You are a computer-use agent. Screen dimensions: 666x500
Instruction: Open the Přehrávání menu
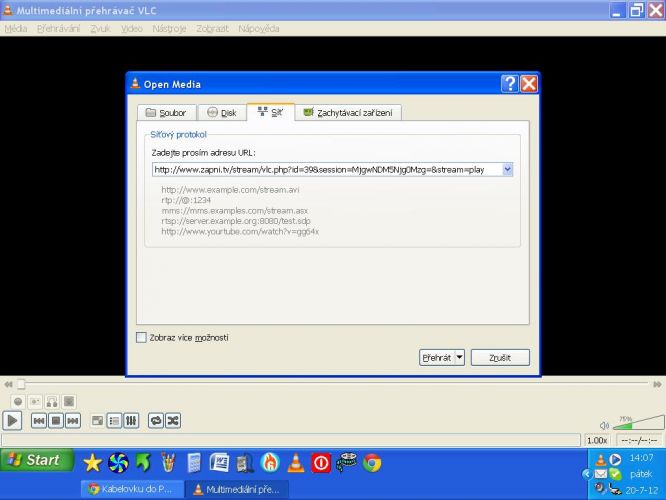(58, 28)
